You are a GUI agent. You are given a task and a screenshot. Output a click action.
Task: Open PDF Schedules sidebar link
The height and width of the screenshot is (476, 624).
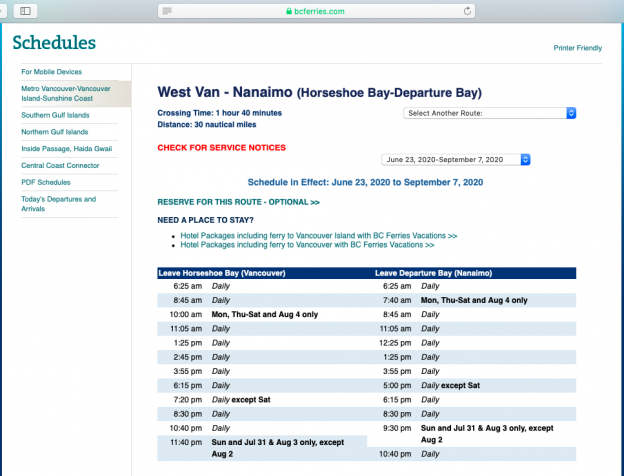46,182
